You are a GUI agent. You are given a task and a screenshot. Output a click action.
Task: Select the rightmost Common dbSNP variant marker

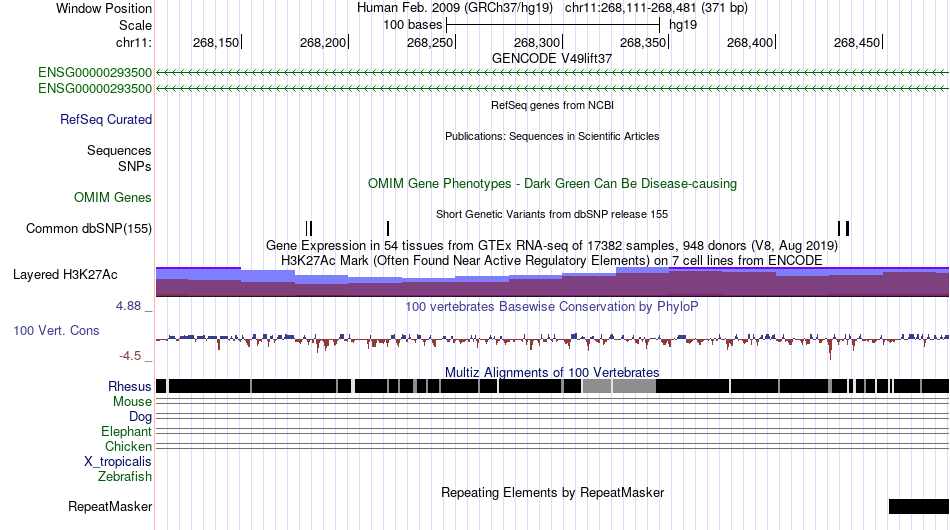(x=848, y=228)
